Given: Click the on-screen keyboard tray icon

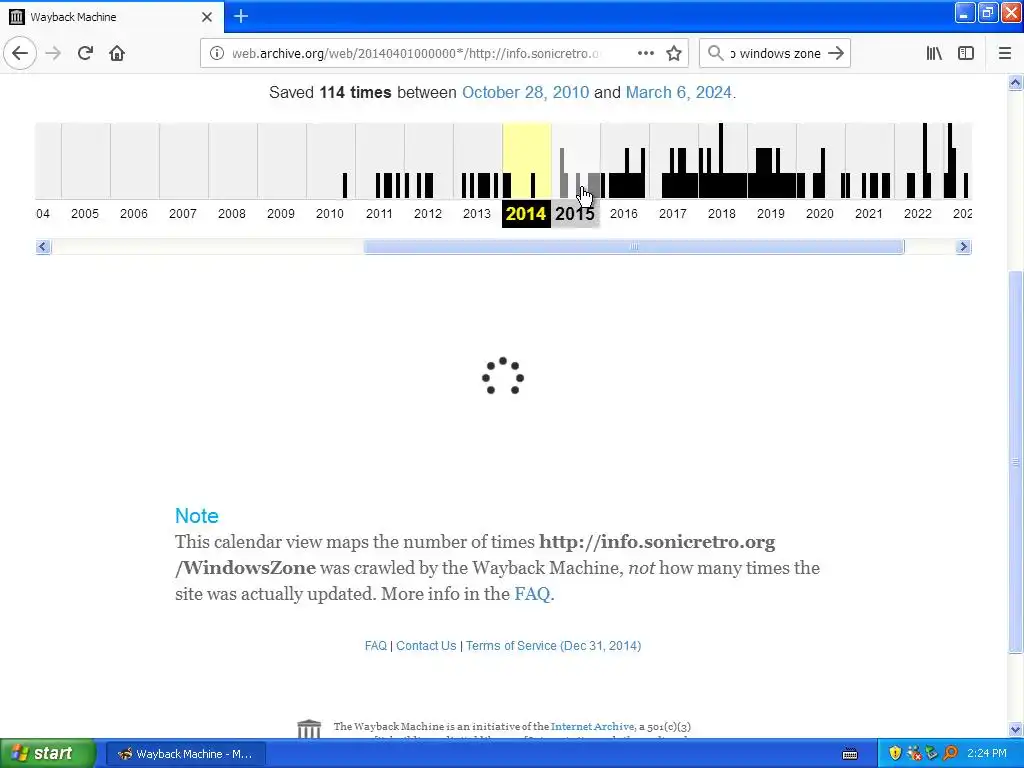Looking at the screenshot, I should 850,754.
